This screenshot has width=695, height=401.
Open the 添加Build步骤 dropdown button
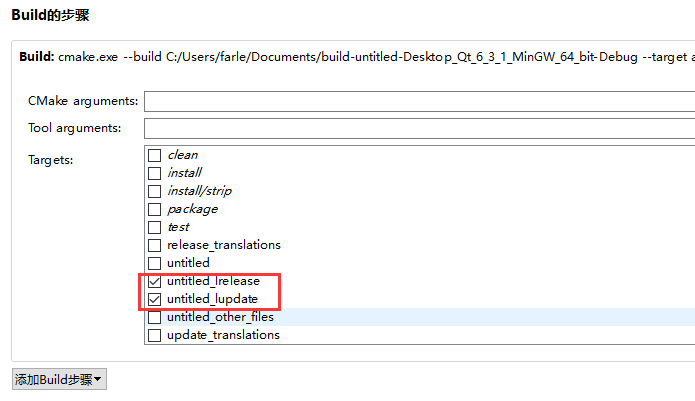click(59, 379)
